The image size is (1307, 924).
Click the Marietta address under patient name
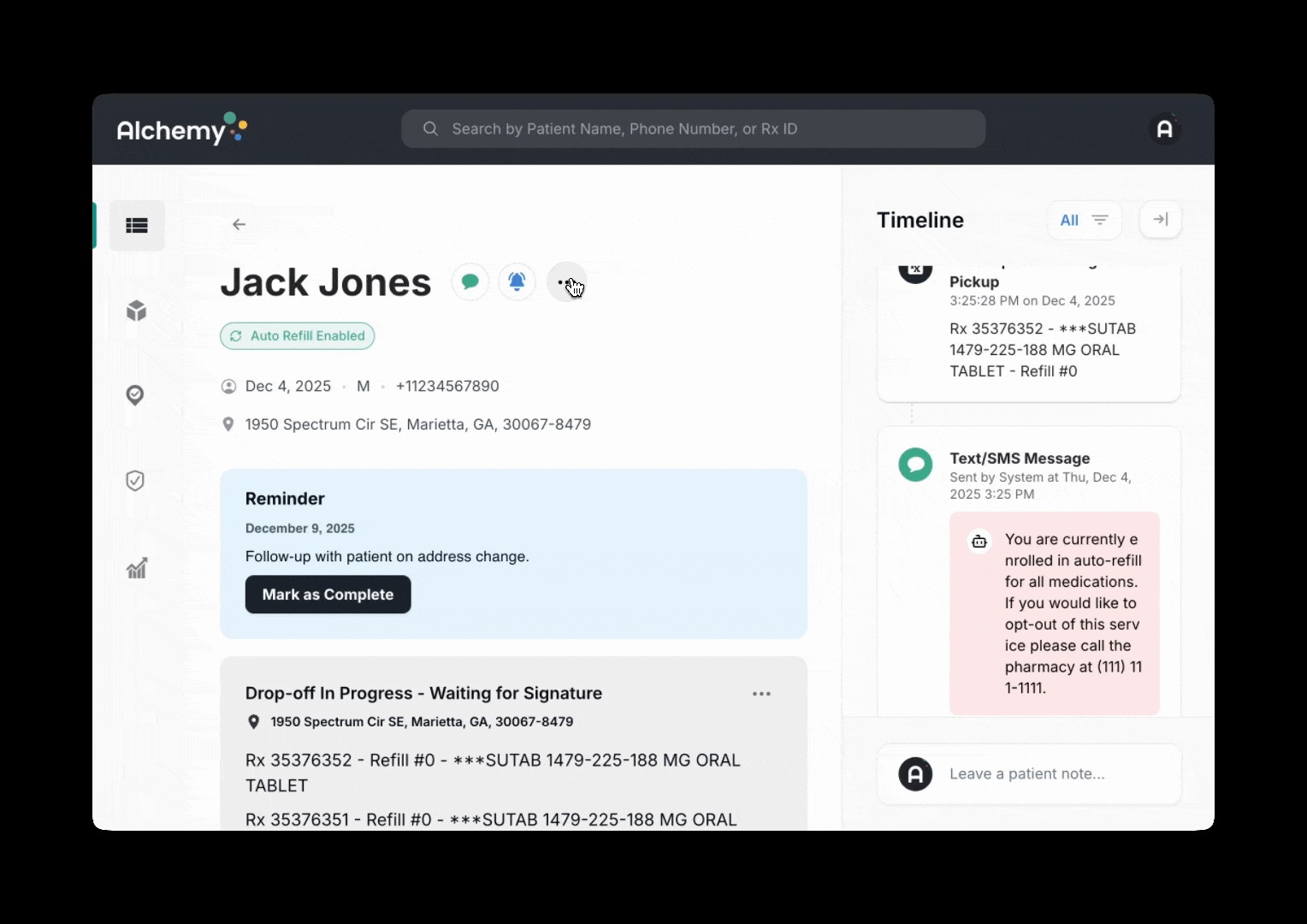click(x=418, y=424)
